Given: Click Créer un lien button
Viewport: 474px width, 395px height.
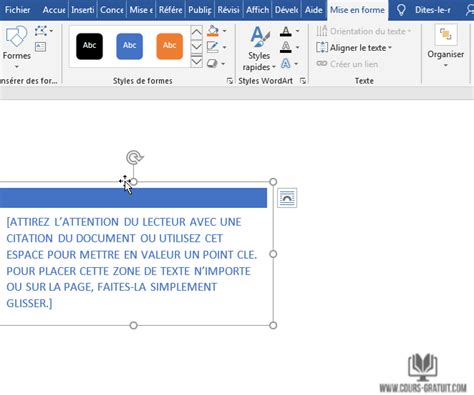Looking at the screenshot, I should tap(347, 64).
